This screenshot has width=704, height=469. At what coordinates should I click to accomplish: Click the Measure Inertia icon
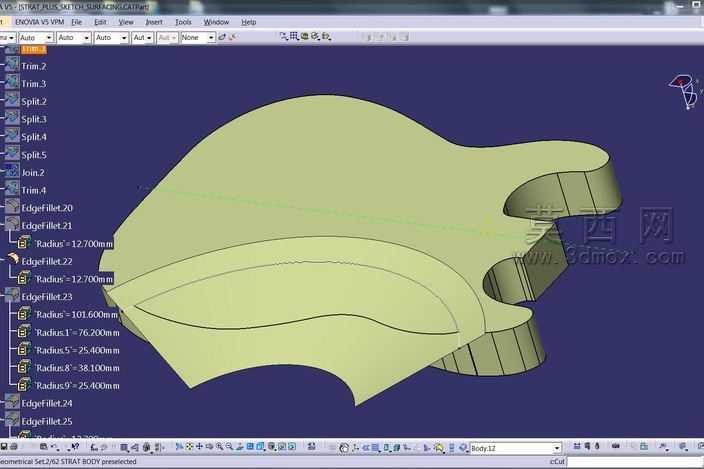597,446
